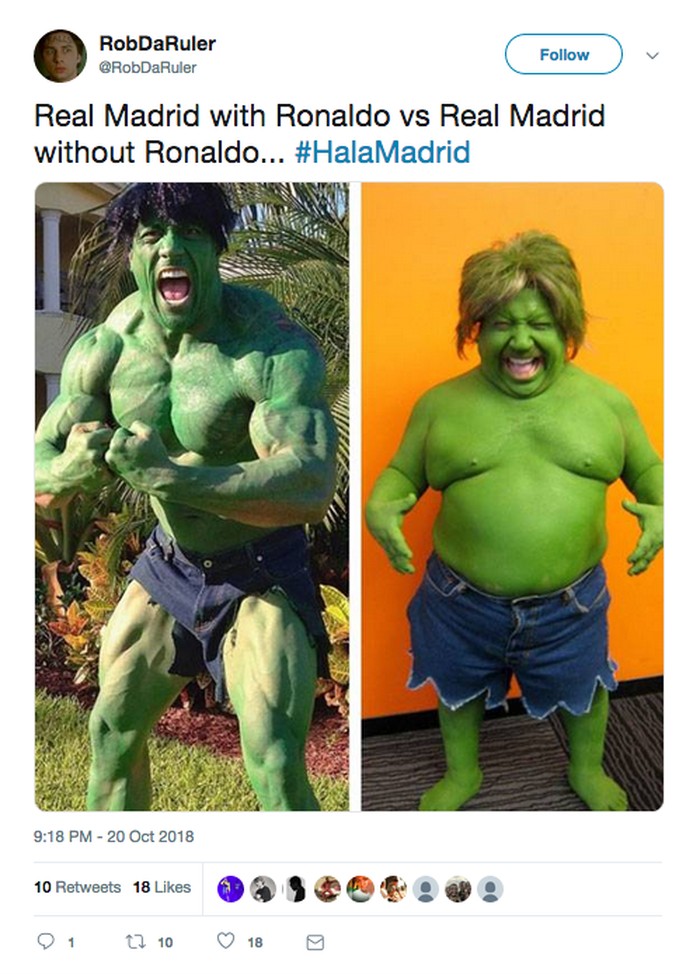Open the orange background Hulk photo
This screenshot has height=974, width=700.
click(x=512, y=496)
